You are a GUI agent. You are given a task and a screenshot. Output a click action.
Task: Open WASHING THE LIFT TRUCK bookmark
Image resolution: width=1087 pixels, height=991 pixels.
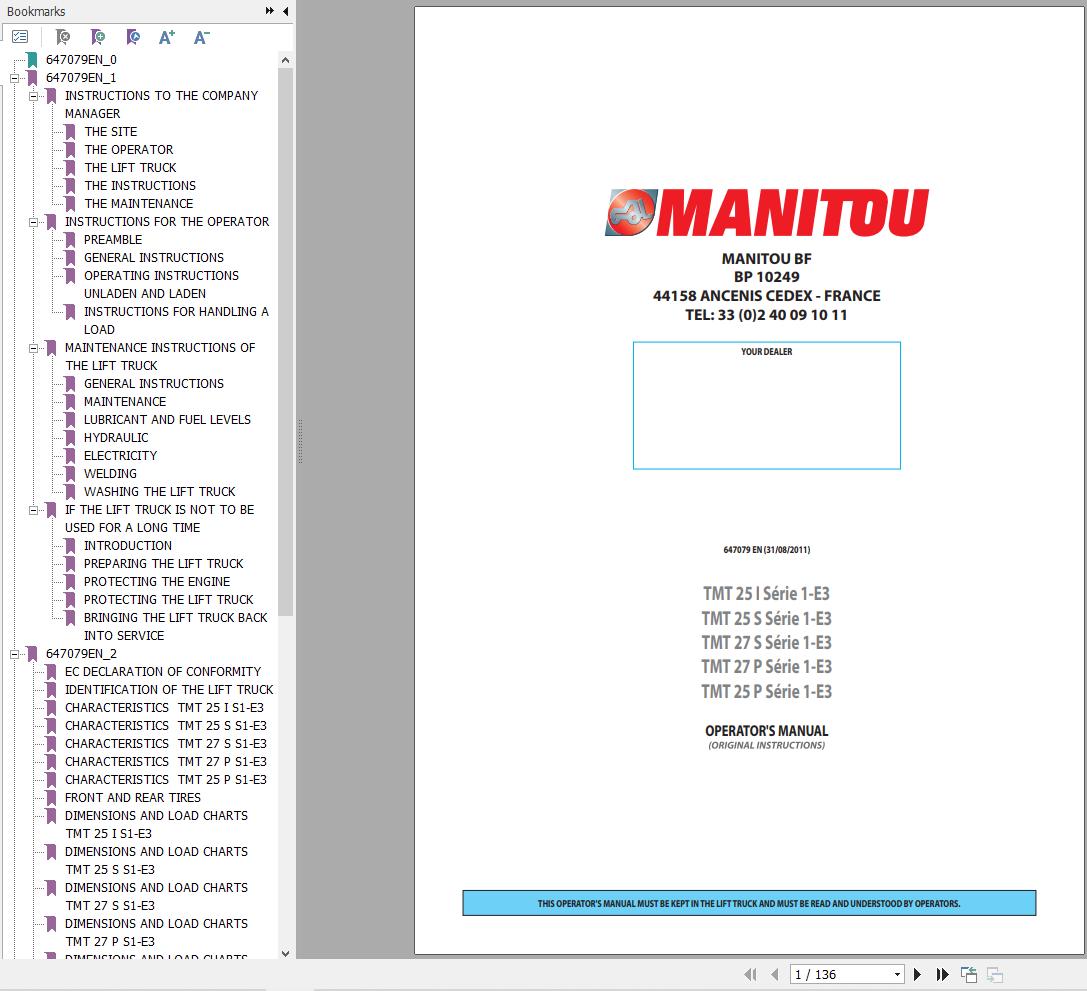pyautogui.click(x=159, y=492)
